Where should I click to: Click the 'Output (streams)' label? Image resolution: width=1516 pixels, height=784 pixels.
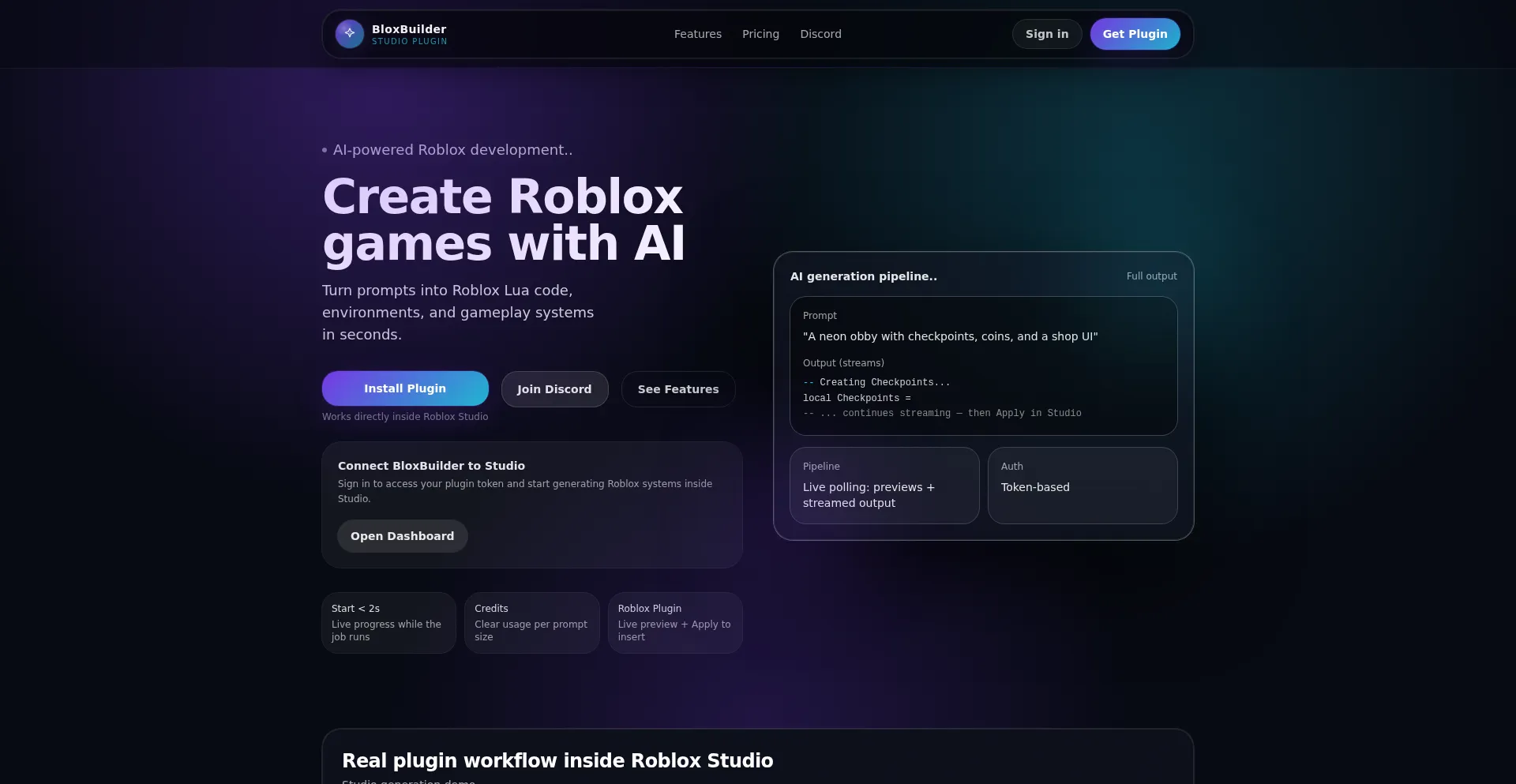pyautogui.click(x=843, y=363)
